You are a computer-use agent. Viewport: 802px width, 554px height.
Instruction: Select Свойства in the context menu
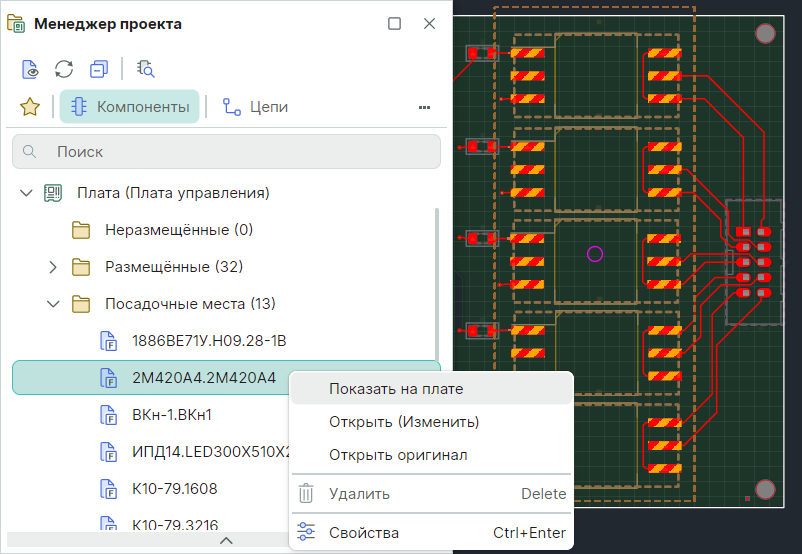[363, 533]
